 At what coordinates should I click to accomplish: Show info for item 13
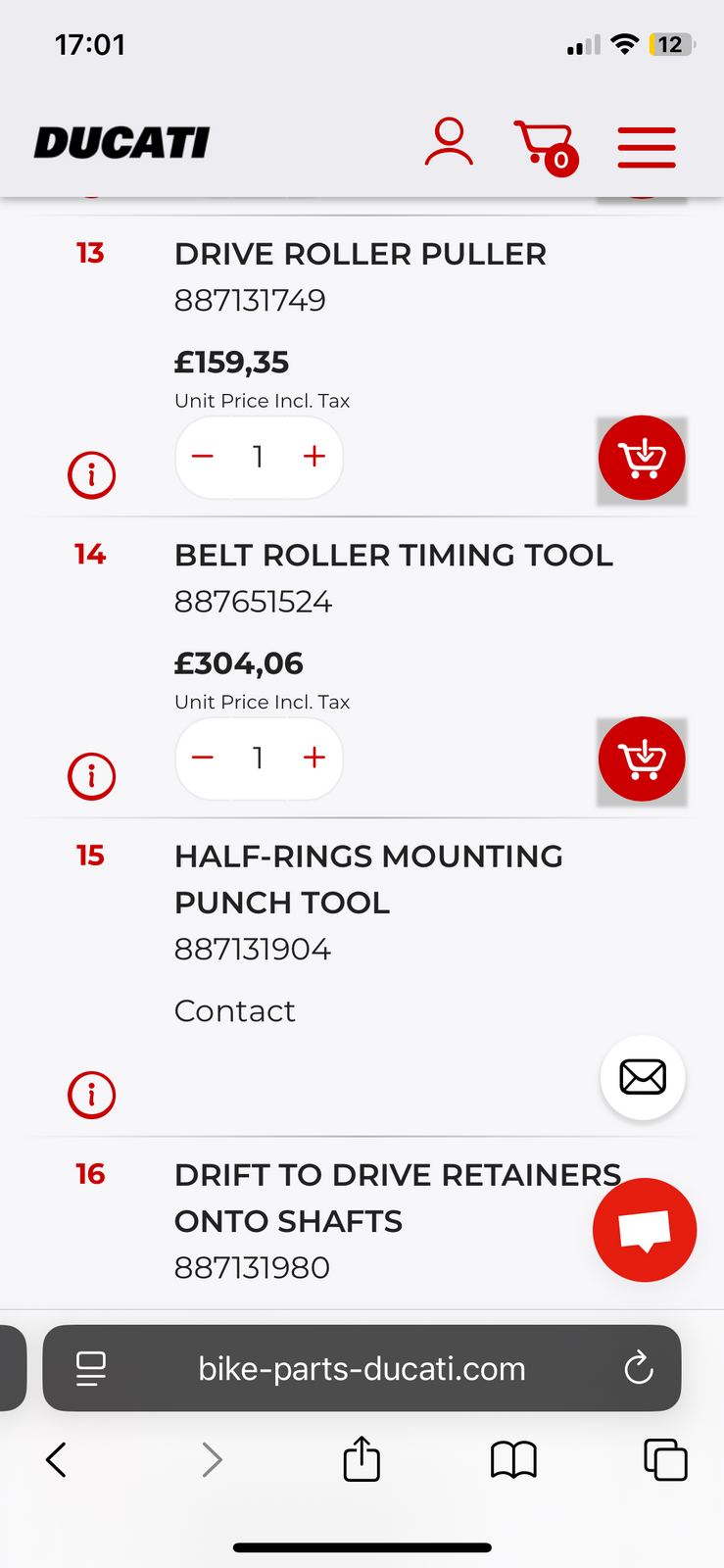click(91, 475)
